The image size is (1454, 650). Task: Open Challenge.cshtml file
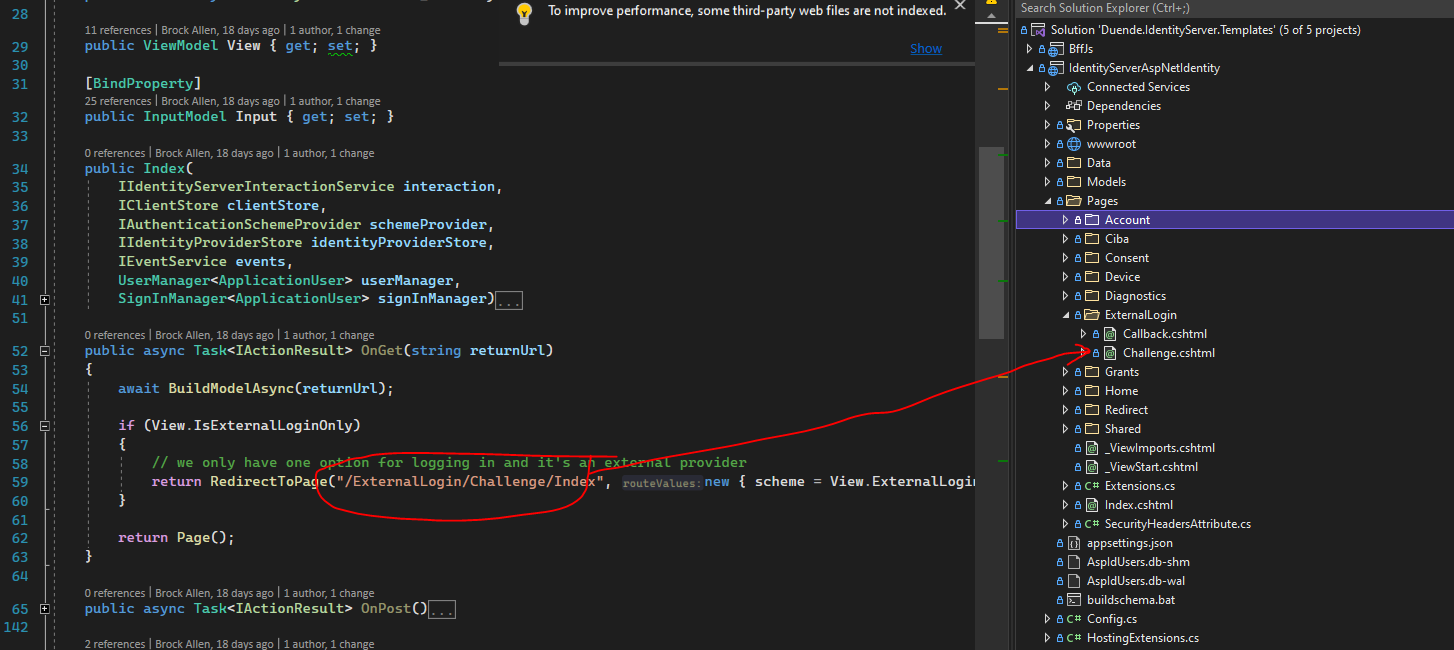tap(1169, 353)
